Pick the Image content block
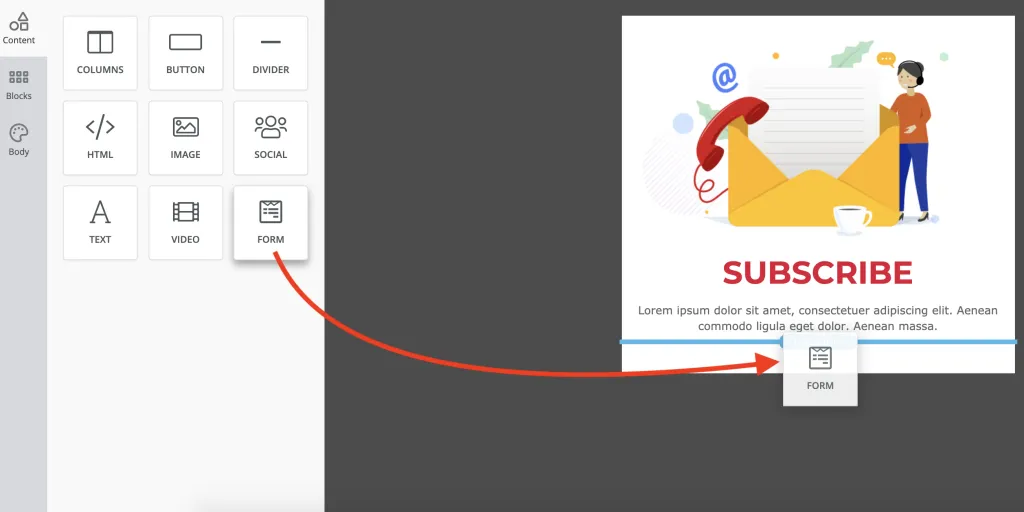The image size is (1024, 512). click(185, 138)
